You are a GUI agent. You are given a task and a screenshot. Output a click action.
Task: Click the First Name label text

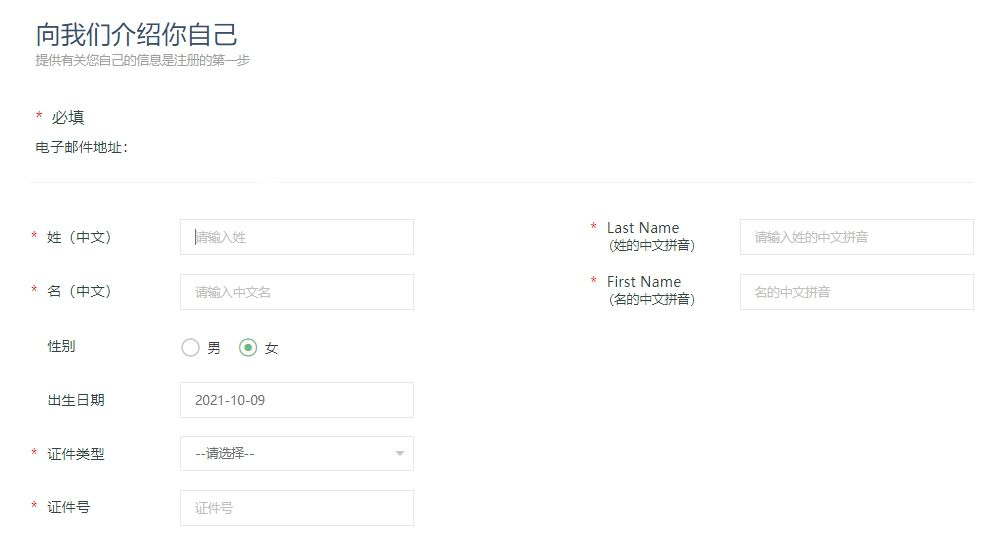pos(643,282)
